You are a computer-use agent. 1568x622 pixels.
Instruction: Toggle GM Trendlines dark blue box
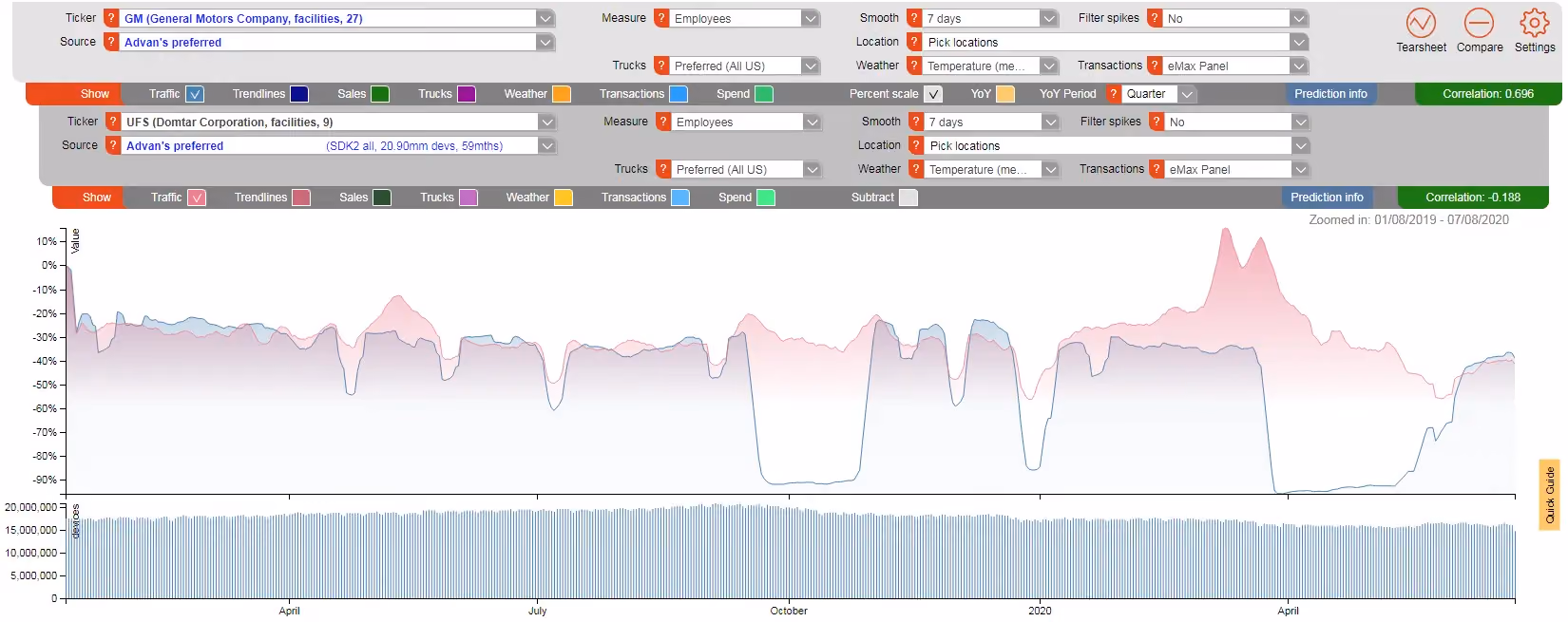pyautogui.click(x=298, y=94)
